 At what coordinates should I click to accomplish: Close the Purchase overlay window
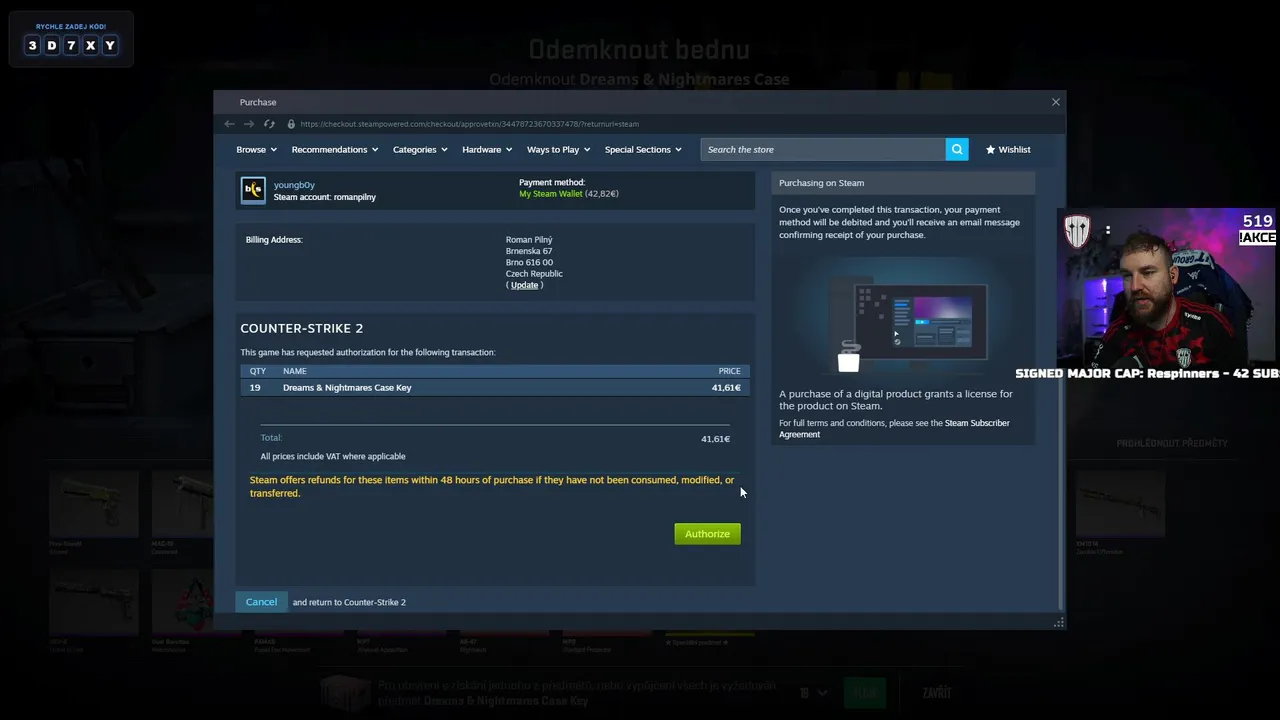[x=1055, y=102]
